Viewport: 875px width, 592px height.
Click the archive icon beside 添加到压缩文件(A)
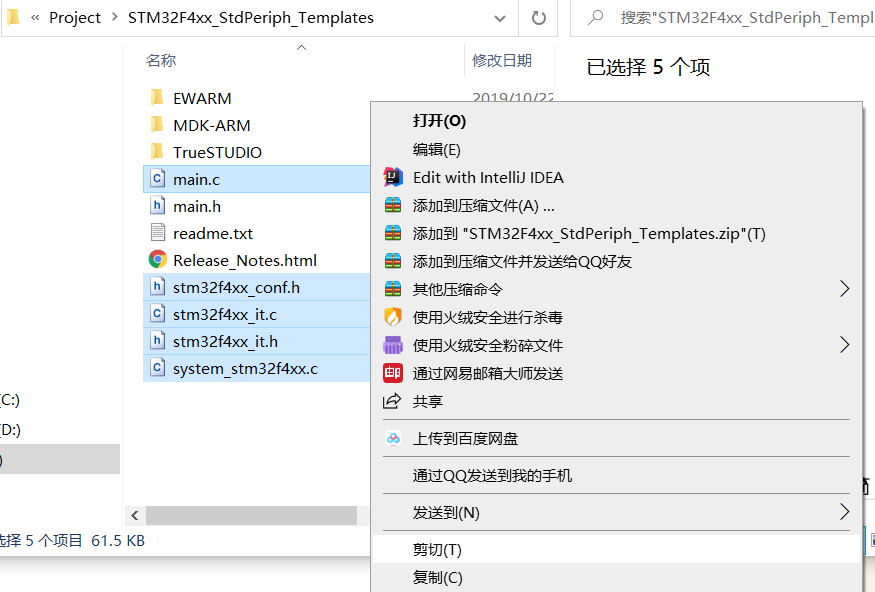coord(393,205)
